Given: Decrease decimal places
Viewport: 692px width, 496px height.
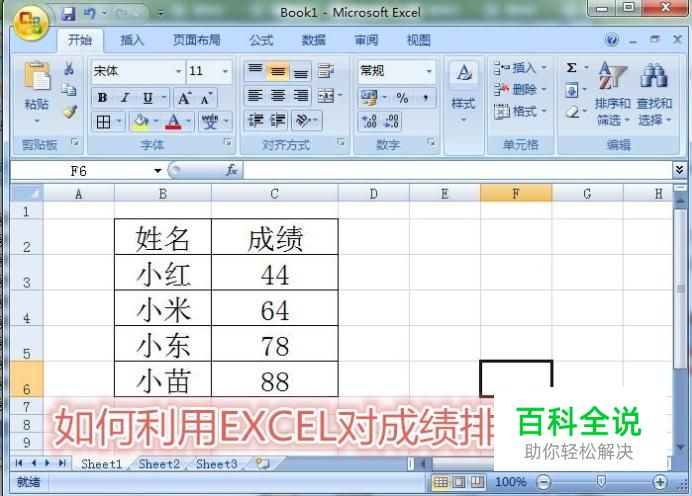Looking at the screenshot, I should click(x=391, y=121).
